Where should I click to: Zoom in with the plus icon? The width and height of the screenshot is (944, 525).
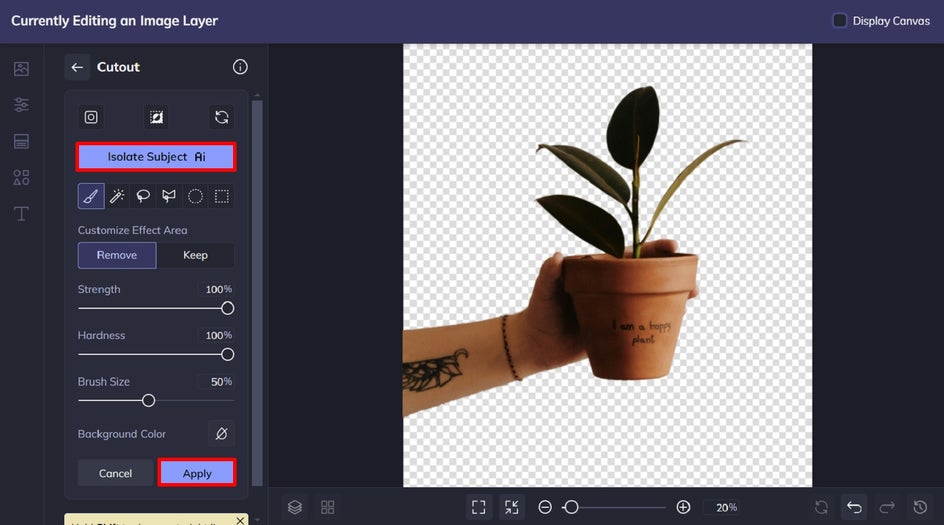point(683,508)
